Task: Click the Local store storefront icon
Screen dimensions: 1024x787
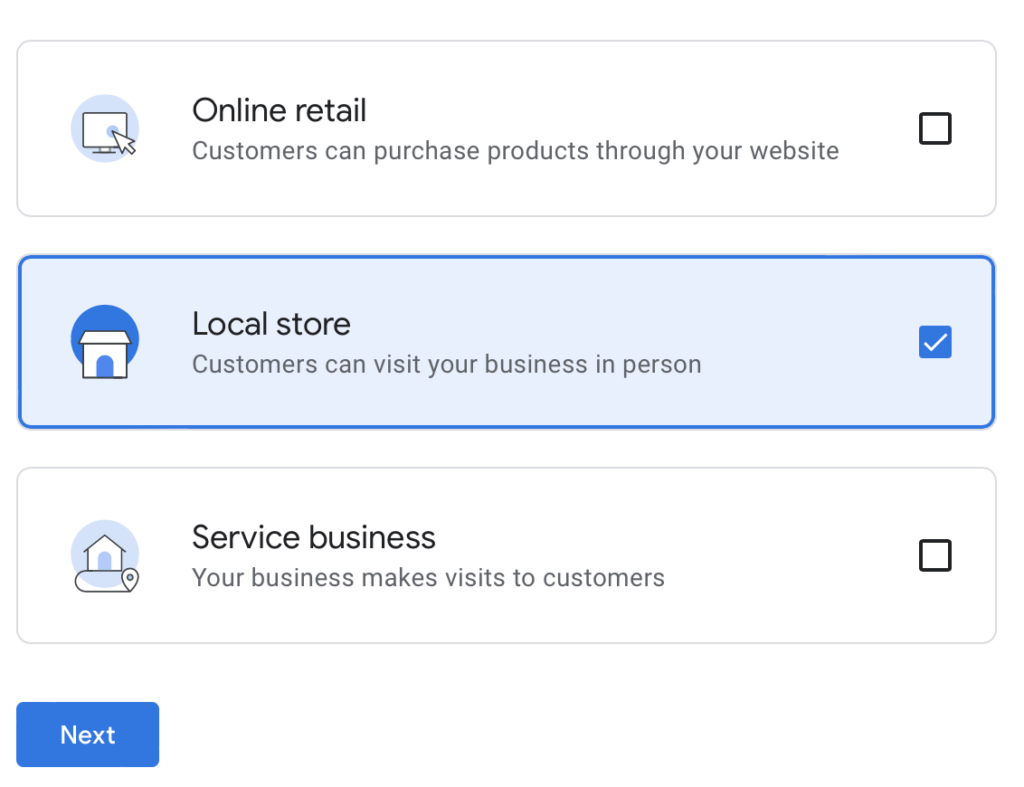Action: [104, 343]
